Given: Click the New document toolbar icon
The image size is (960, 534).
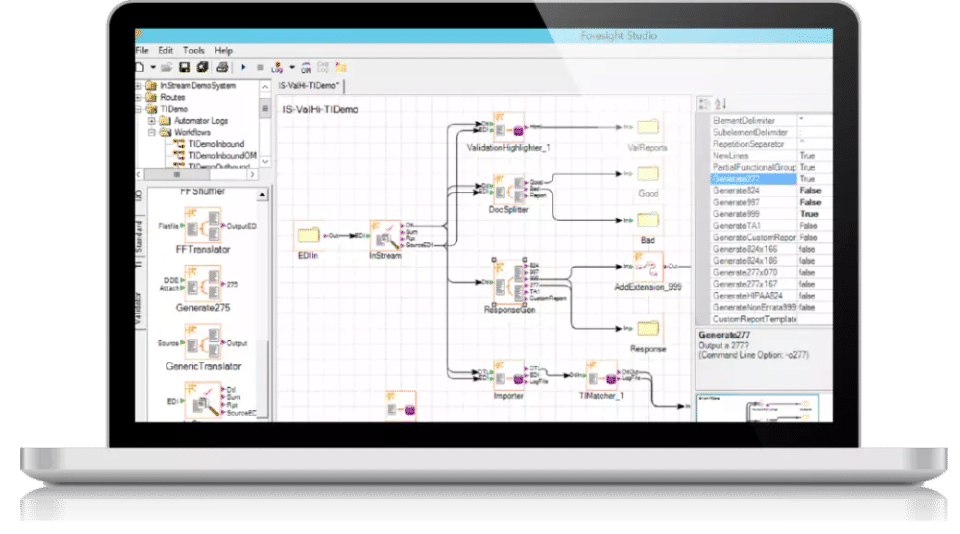Looking at the screenshot, I should tap(140, 67).
